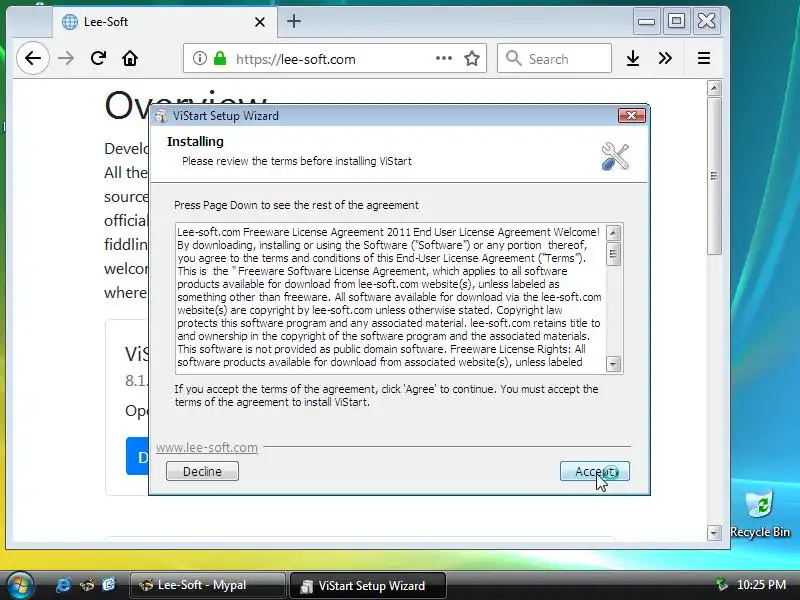
Task: Show site information icon in address bar
Action: [199, 58]
